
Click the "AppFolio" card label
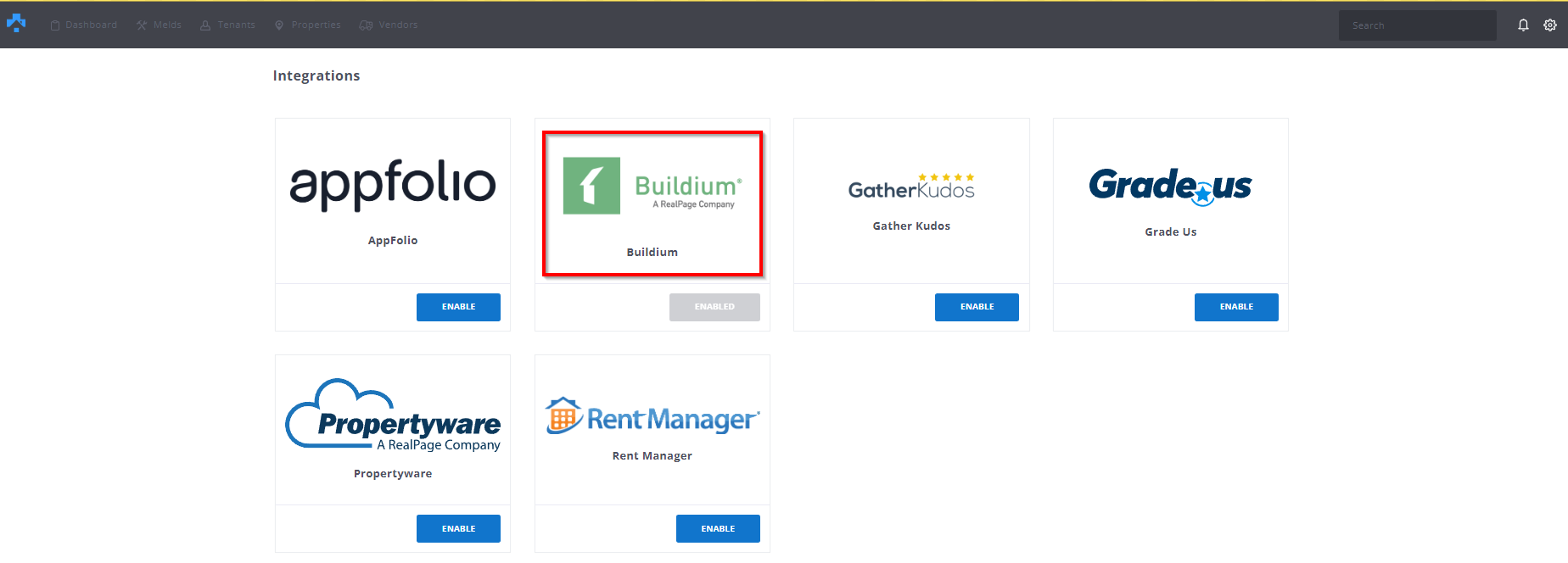point(393,241)
